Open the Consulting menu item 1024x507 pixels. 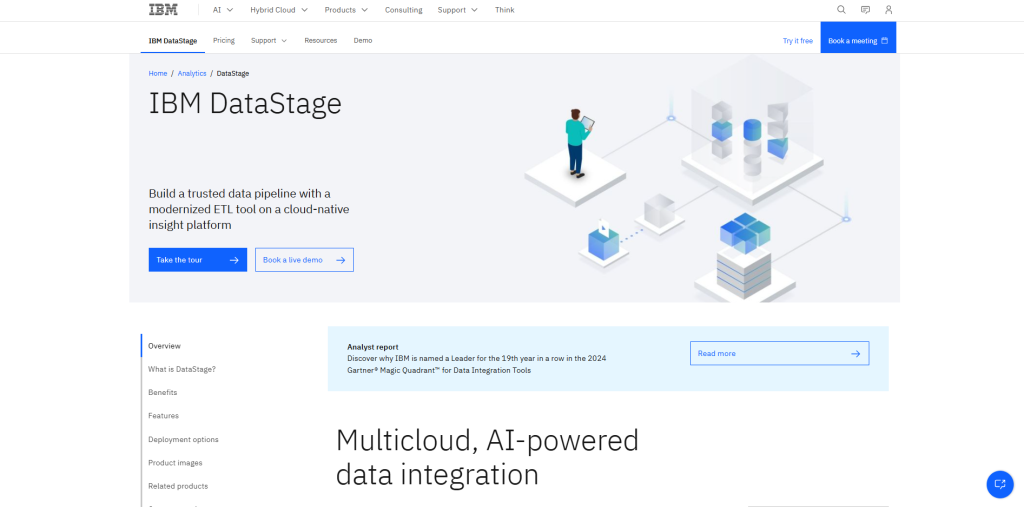pyautogui.click(x=404, y=10)
